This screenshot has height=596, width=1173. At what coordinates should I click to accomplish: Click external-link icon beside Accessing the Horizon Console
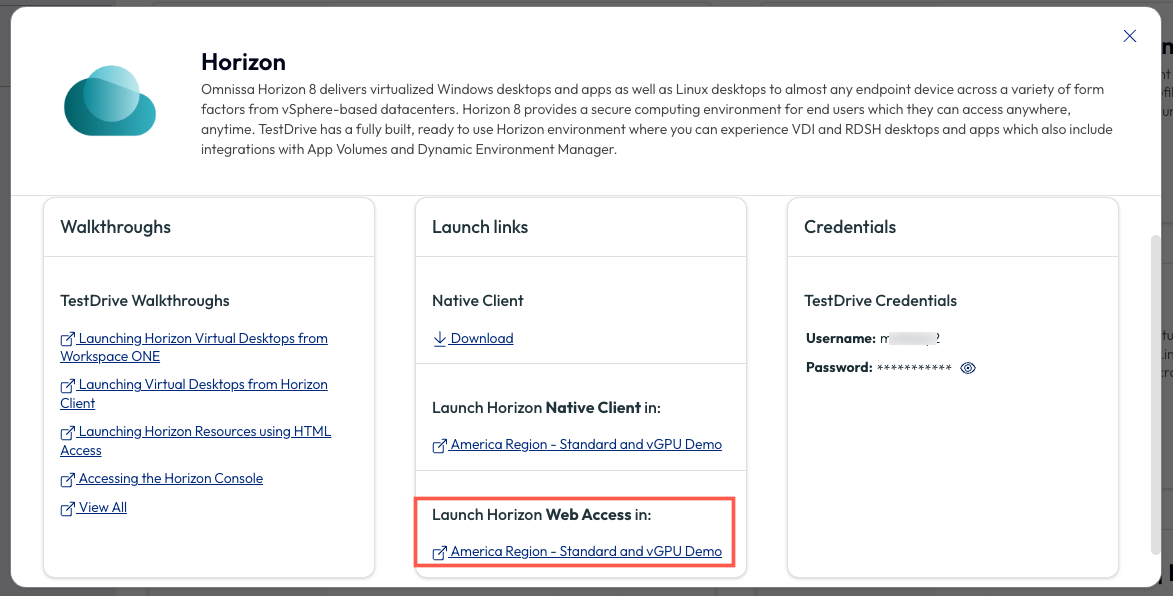point(68,480)
